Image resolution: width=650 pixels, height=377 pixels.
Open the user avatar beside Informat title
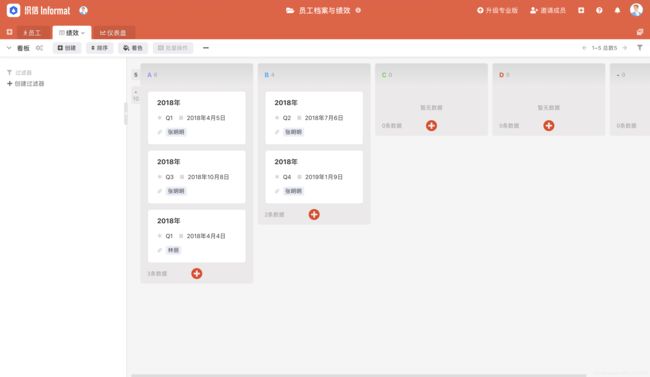[83, 10]
